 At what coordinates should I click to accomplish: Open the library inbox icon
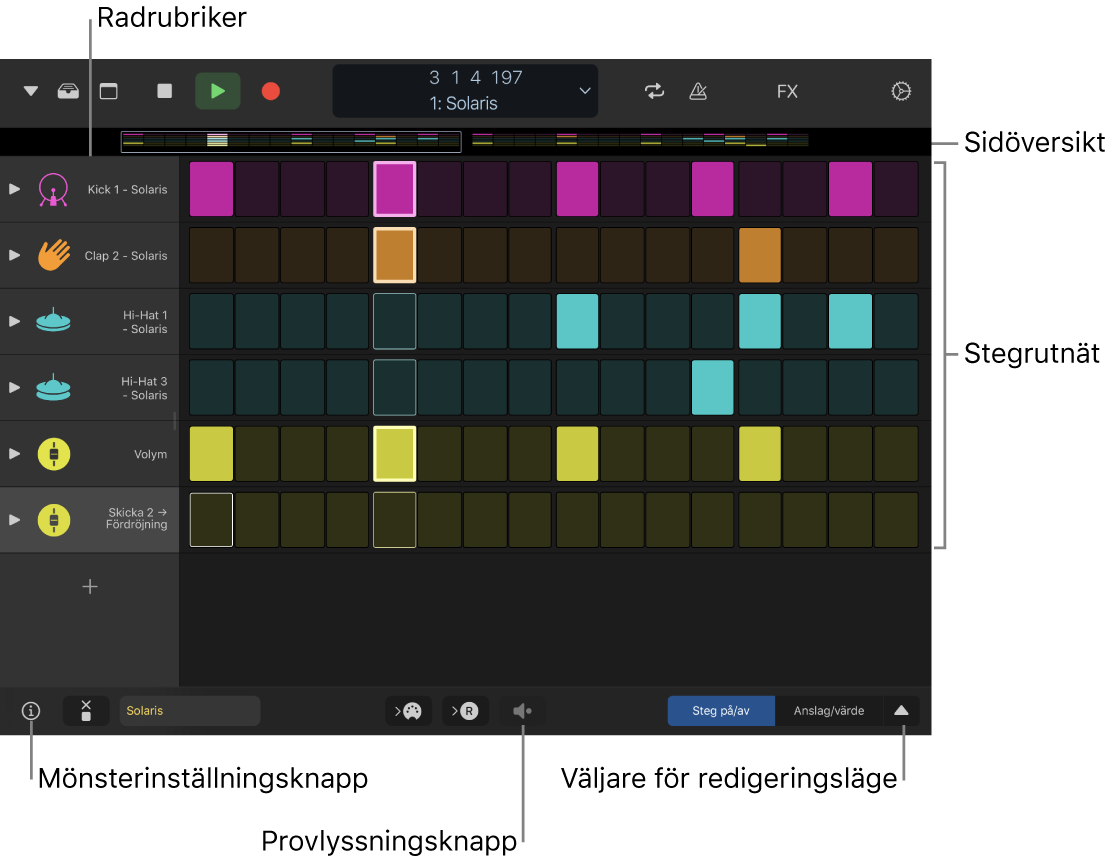[x=69, y=91]
